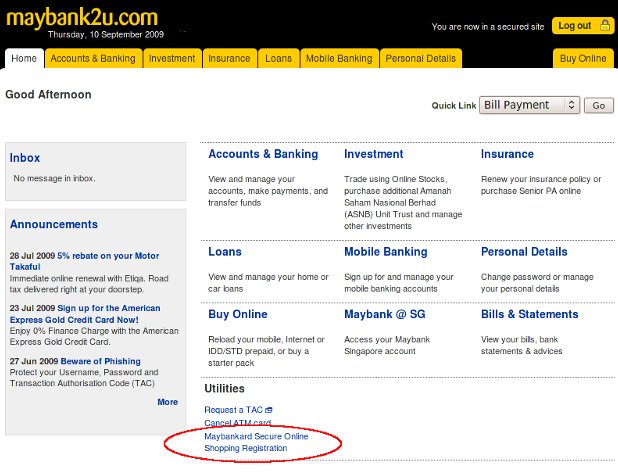Viewport: 618px width, 472px height.
Task: Select the Insurance tab
Action: click(x=229, y=58)
